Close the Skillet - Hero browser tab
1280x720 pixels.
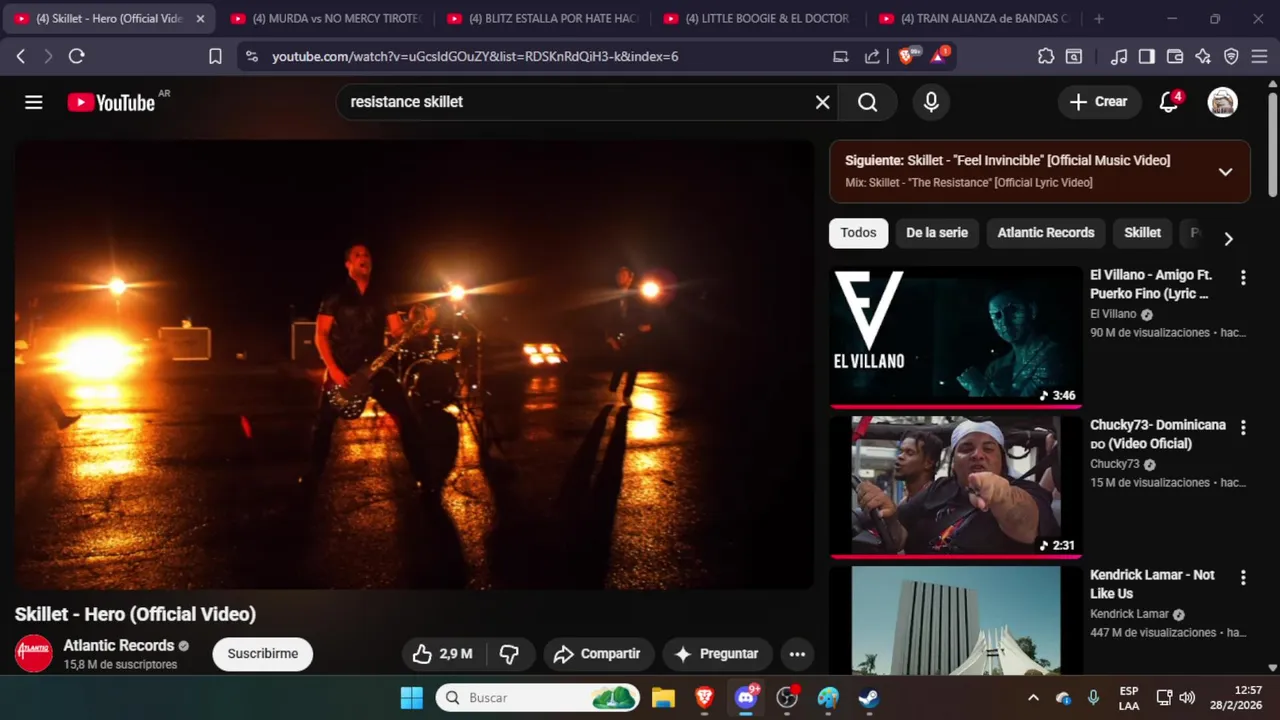pyautogui.click(x=200, y=19)
